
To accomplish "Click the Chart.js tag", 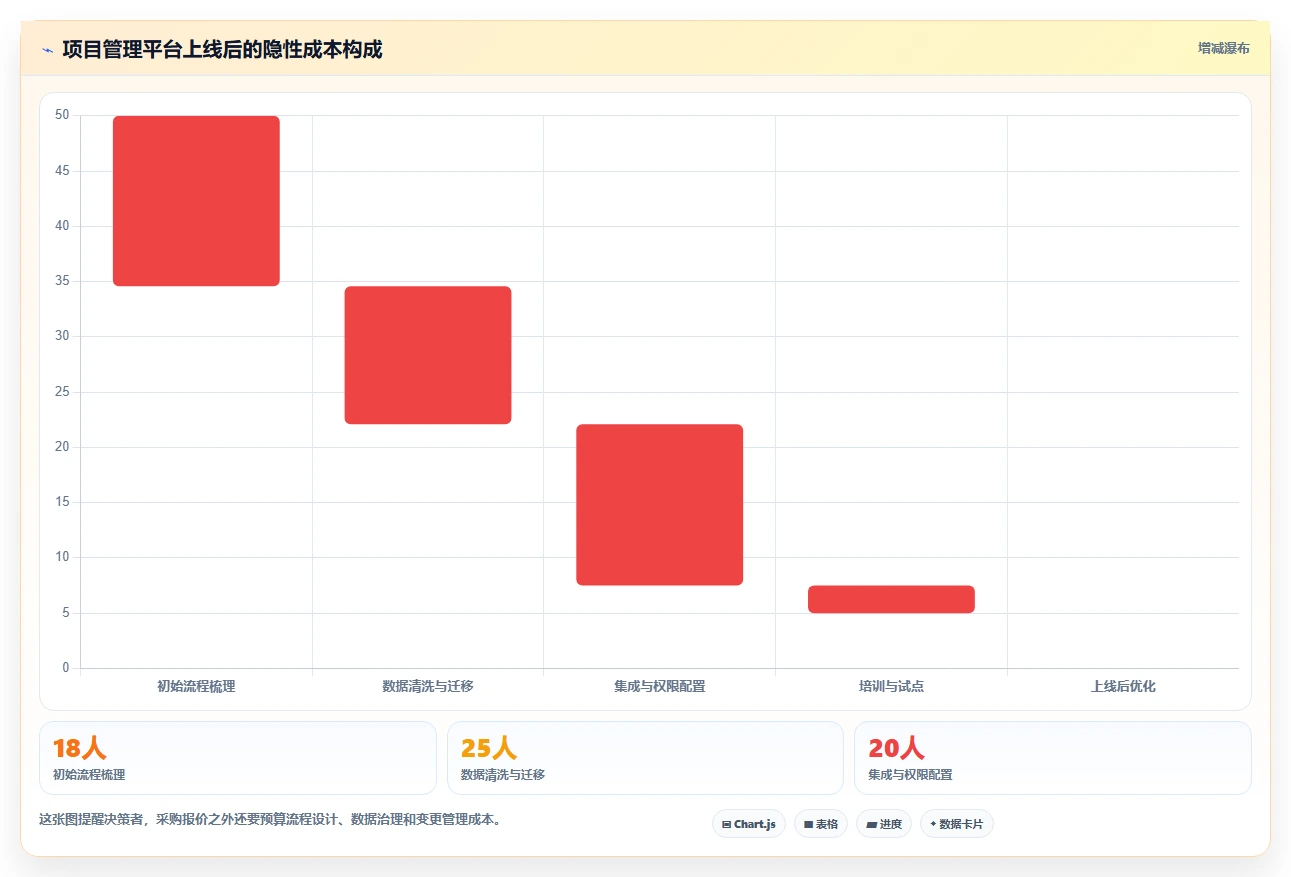I will point(749,824).
